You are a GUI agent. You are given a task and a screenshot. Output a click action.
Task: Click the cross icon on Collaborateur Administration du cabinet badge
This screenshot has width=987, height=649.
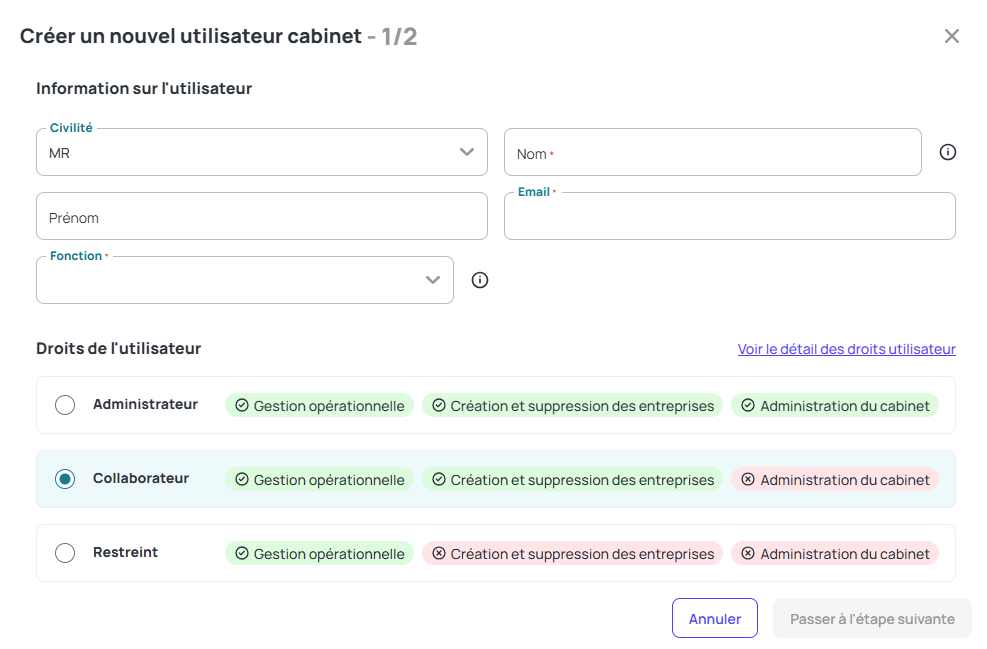click(x=748, y=479)
